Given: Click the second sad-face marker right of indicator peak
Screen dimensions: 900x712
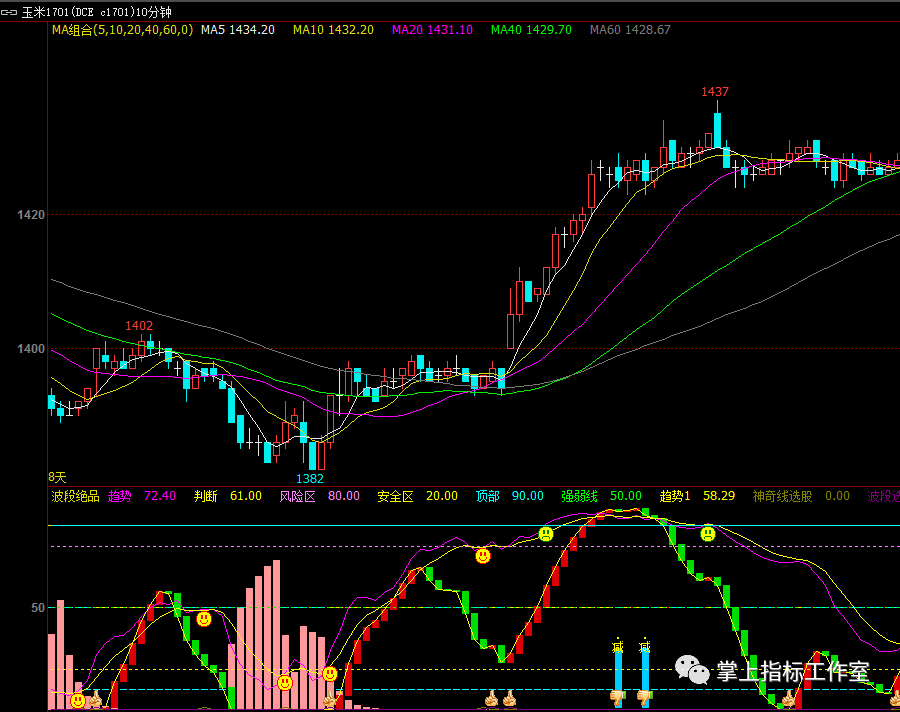Looking at the screenshot, I should click(708, 534).
